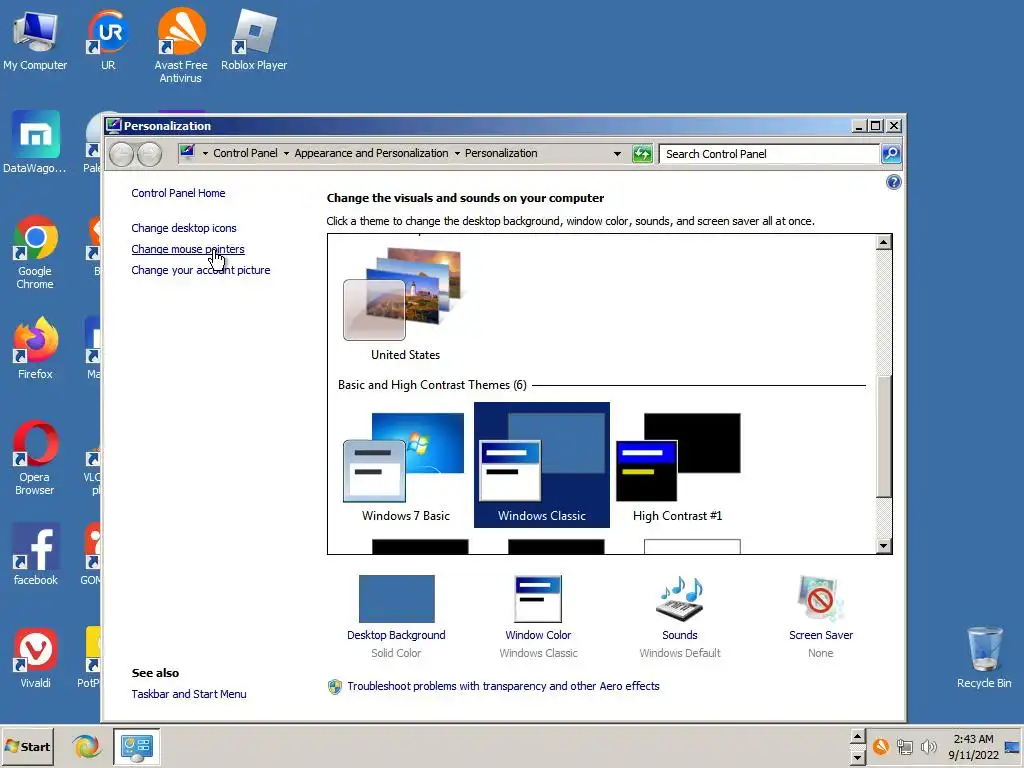Open the Sounds settings icon

(x=680, y=599)
